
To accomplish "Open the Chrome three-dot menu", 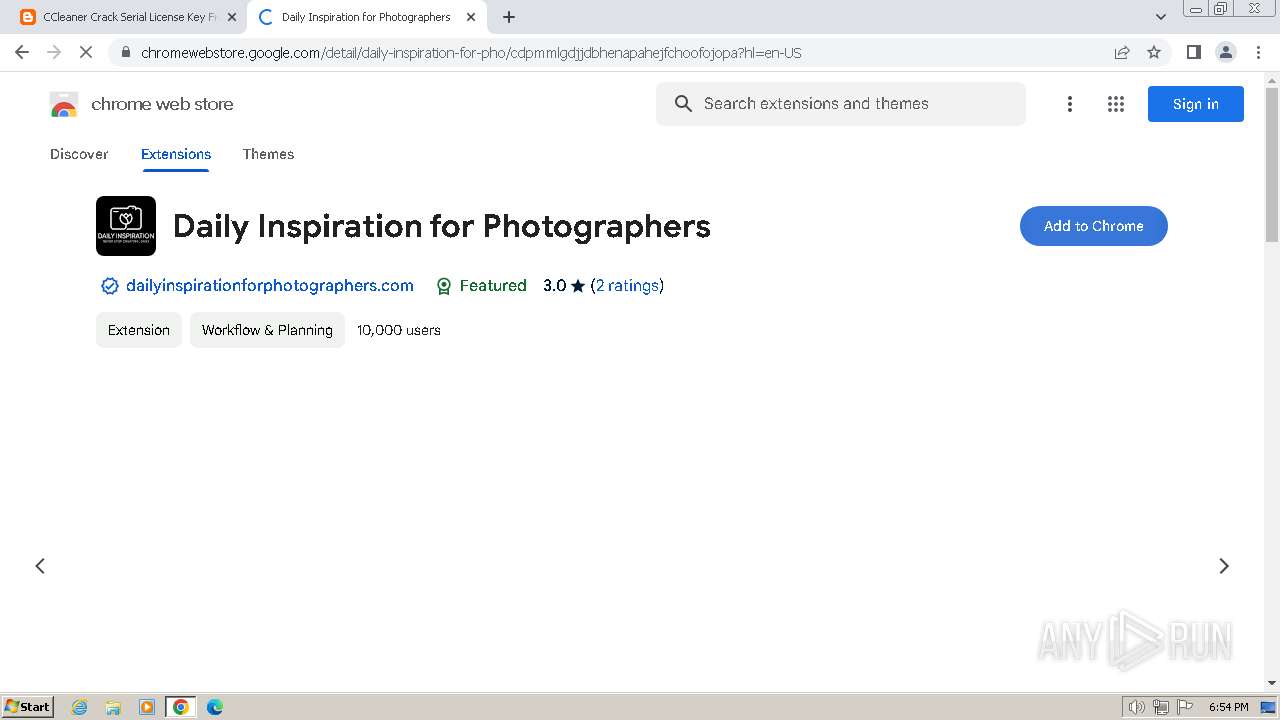I will coord(1258,52).
